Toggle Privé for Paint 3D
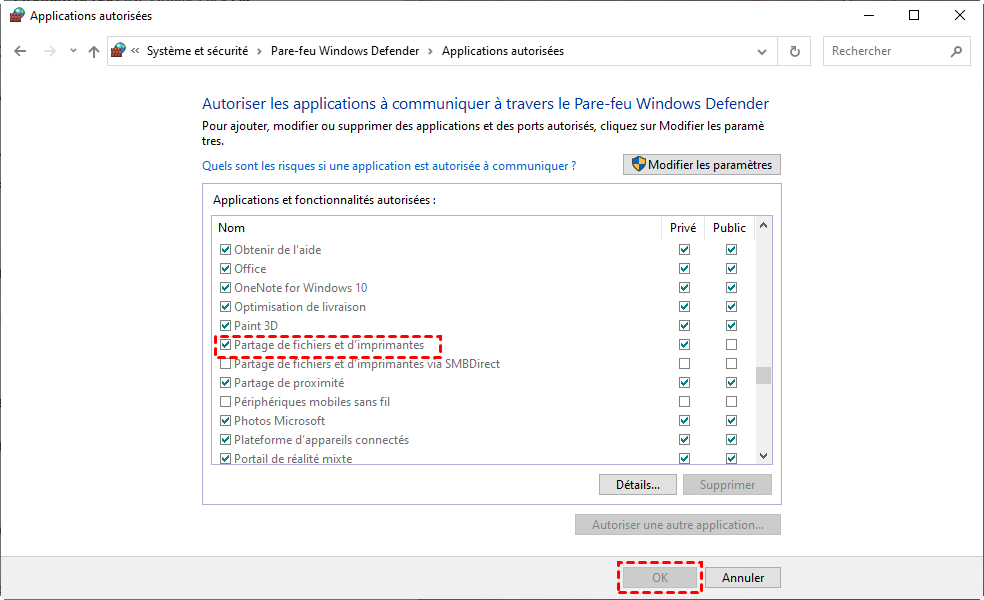This screenshot has height=600, width=984. pyautogui.click(x=685, y=326)
